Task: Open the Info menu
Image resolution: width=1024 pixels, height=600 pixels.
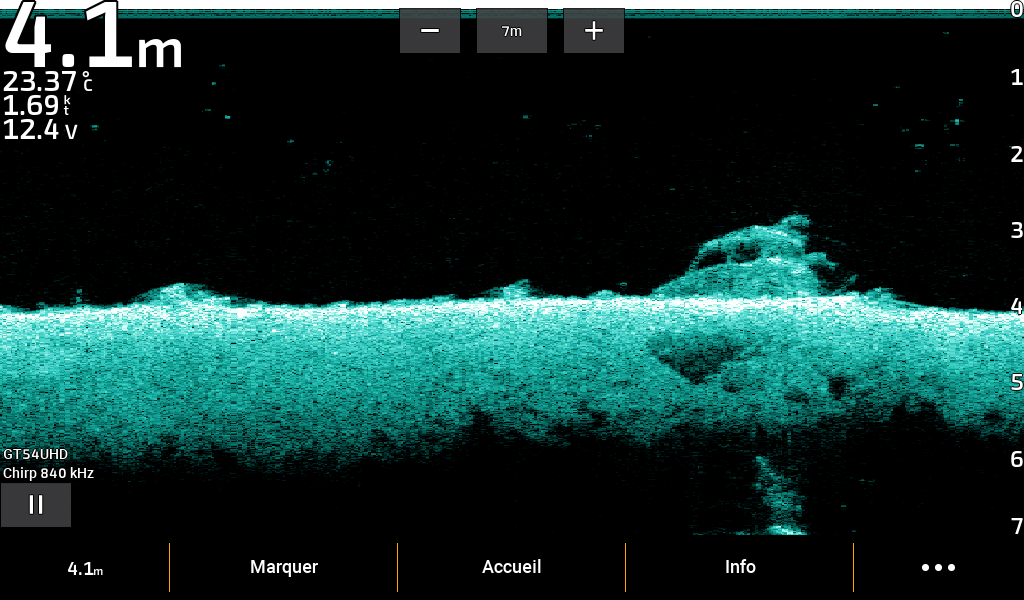Action: pos(740,567)
